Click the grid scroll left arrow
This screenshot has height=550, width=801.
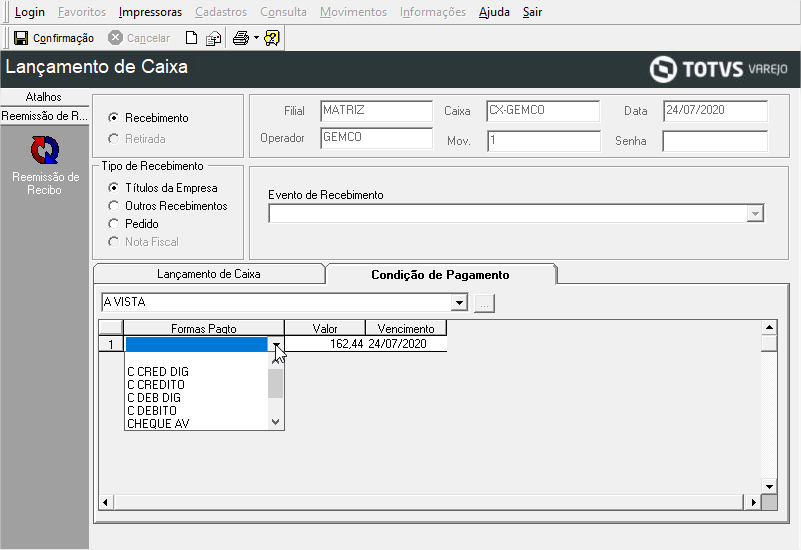coord(106,502)
